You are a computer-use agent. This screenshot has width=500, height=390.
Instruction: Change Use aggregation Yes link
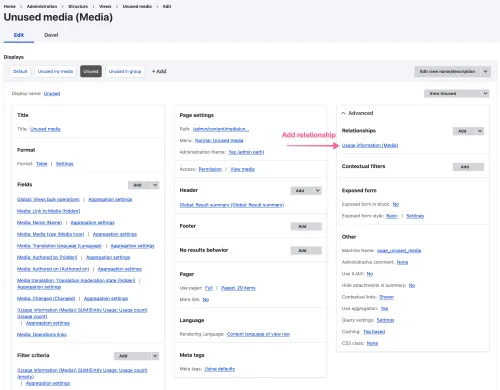point(384,309)
